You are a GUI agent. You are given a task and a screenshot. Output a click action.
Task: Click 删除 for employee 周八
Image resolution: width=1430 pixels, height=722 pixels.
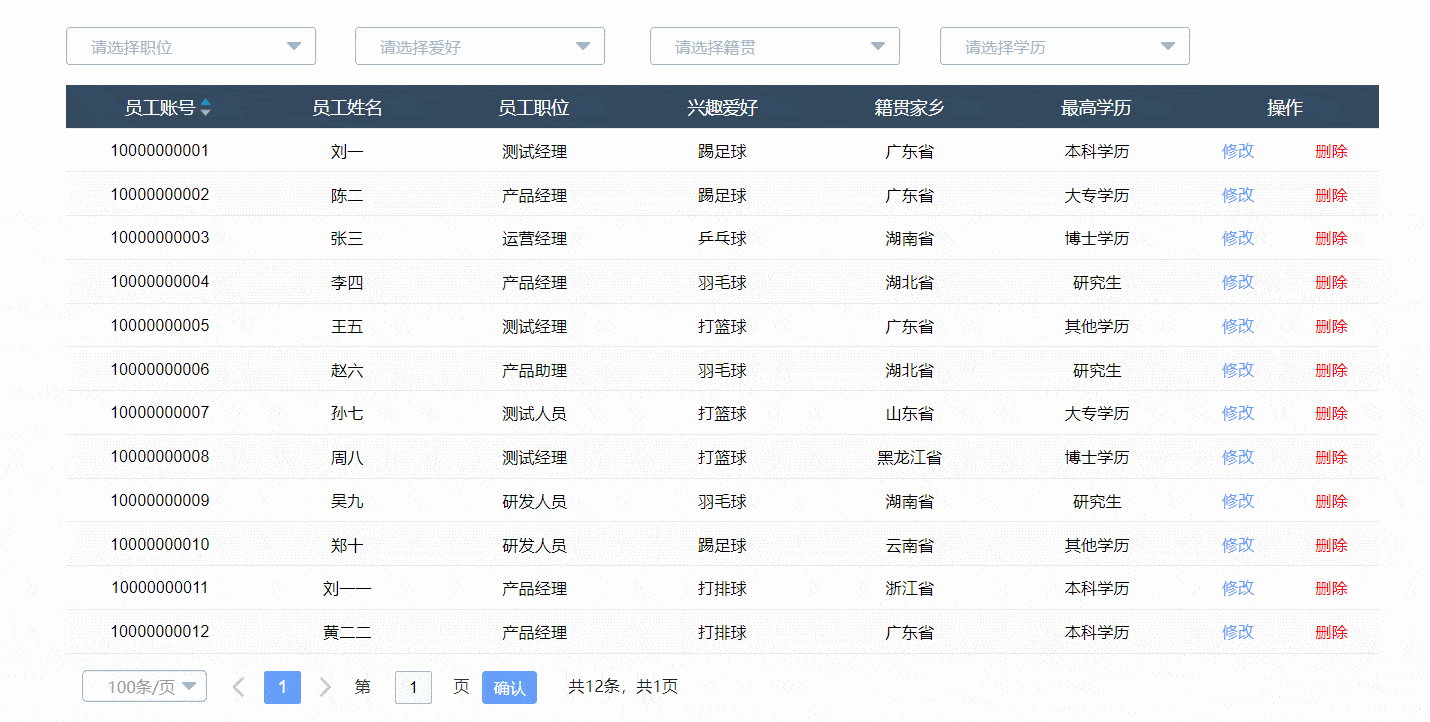(1331, 457)
